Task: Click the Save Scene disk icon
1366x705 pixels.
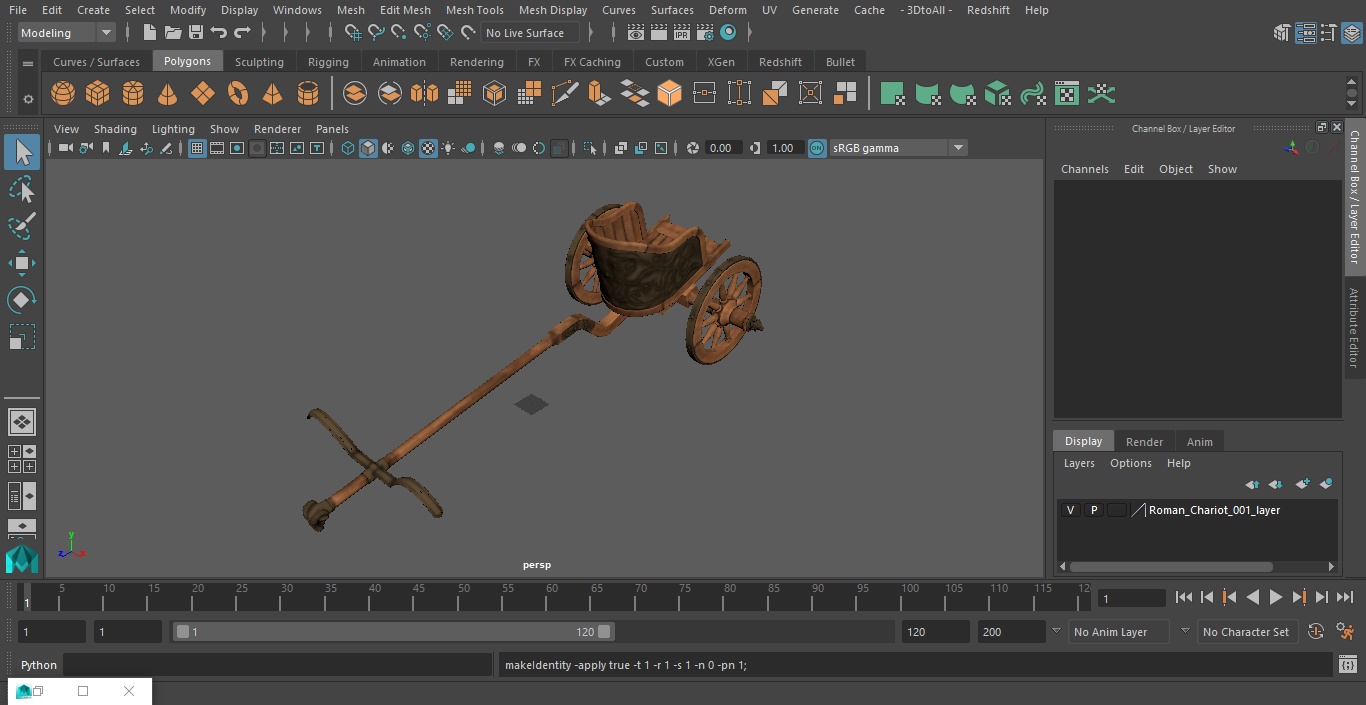Action: (x=196, y=33)
